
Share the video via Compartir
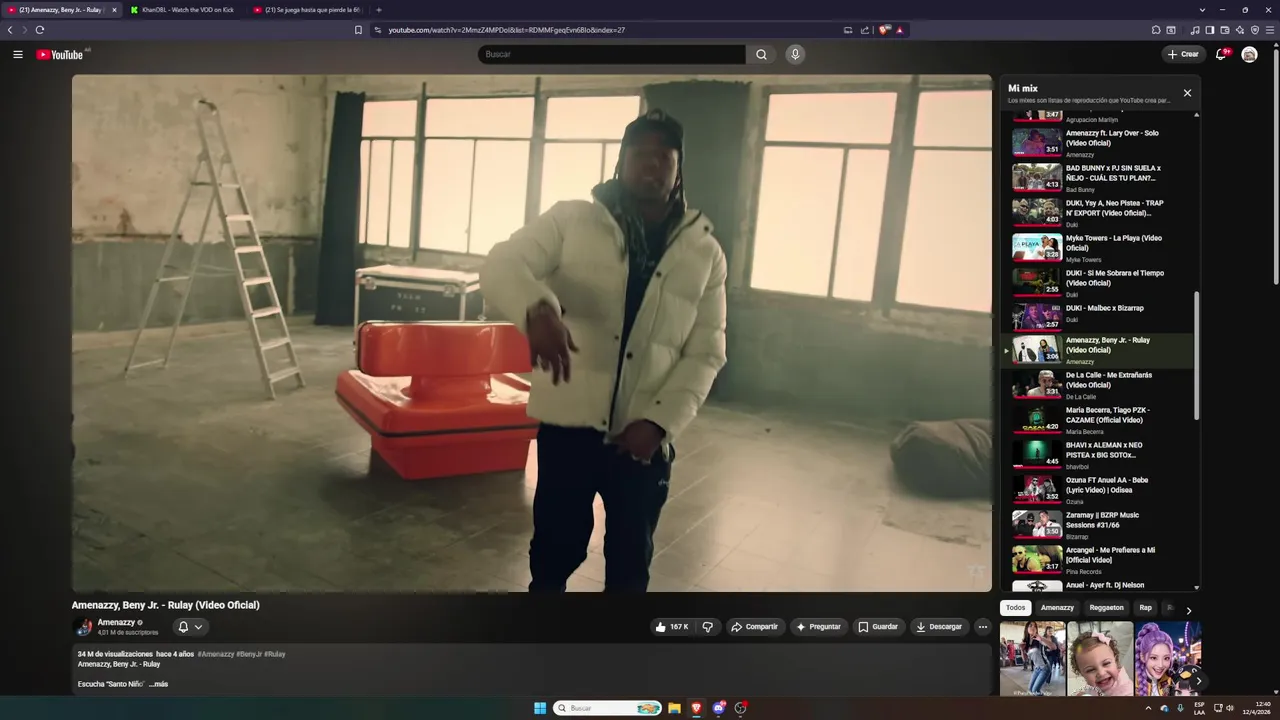click(754, 627)
